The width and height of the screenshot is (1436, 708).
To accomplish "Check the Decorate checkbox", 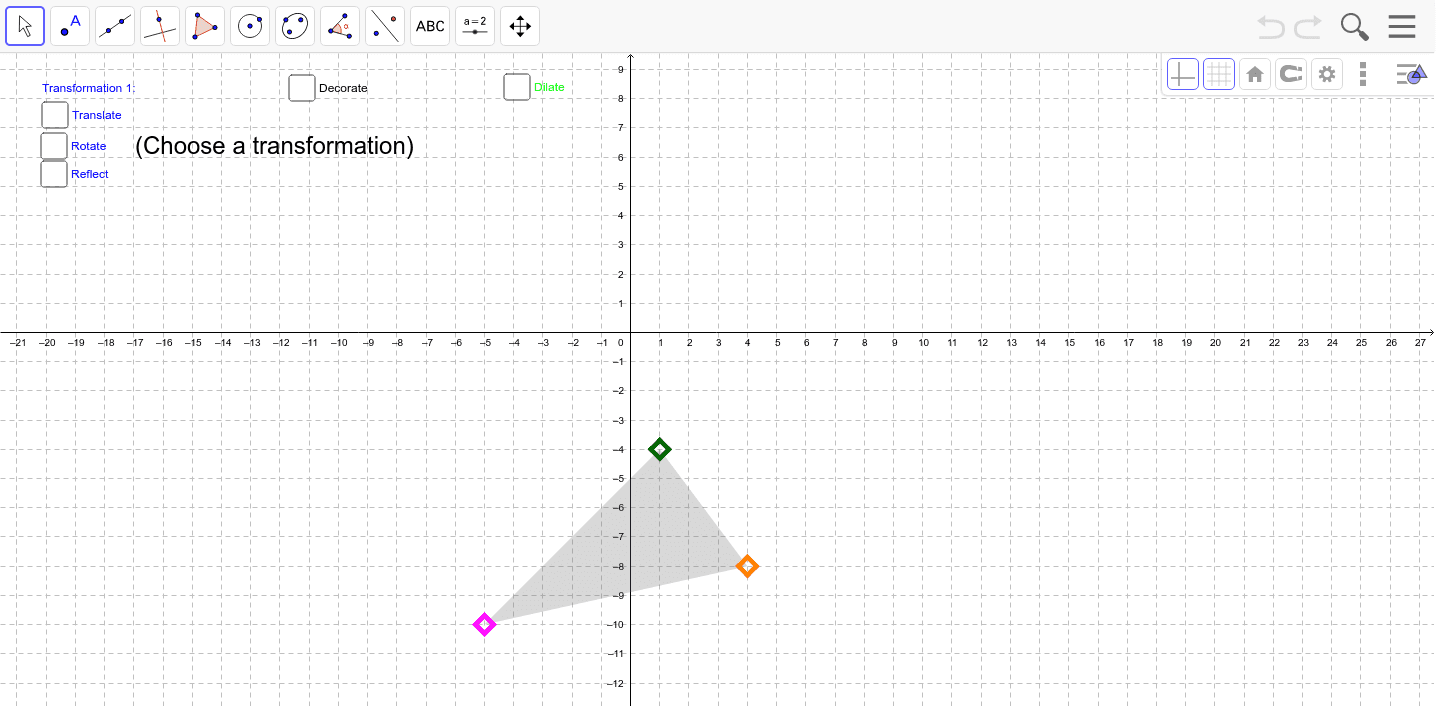I will pyautogui.click(x=302, y=88).
